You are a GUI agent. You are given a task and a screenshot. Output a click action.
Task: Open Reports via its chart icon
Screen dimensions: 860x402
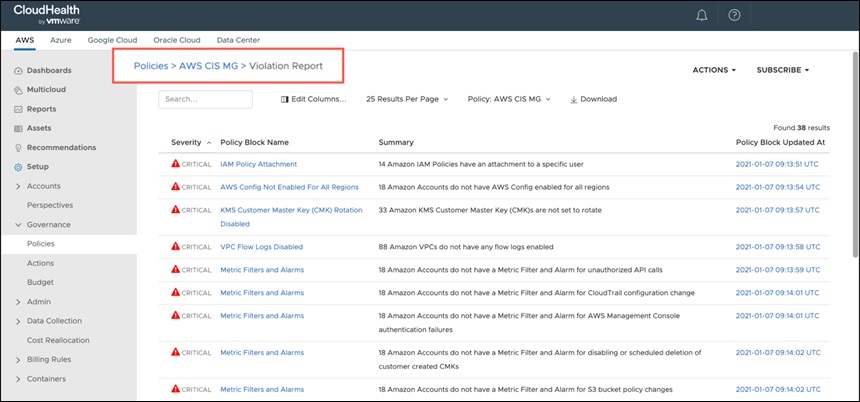18,109
